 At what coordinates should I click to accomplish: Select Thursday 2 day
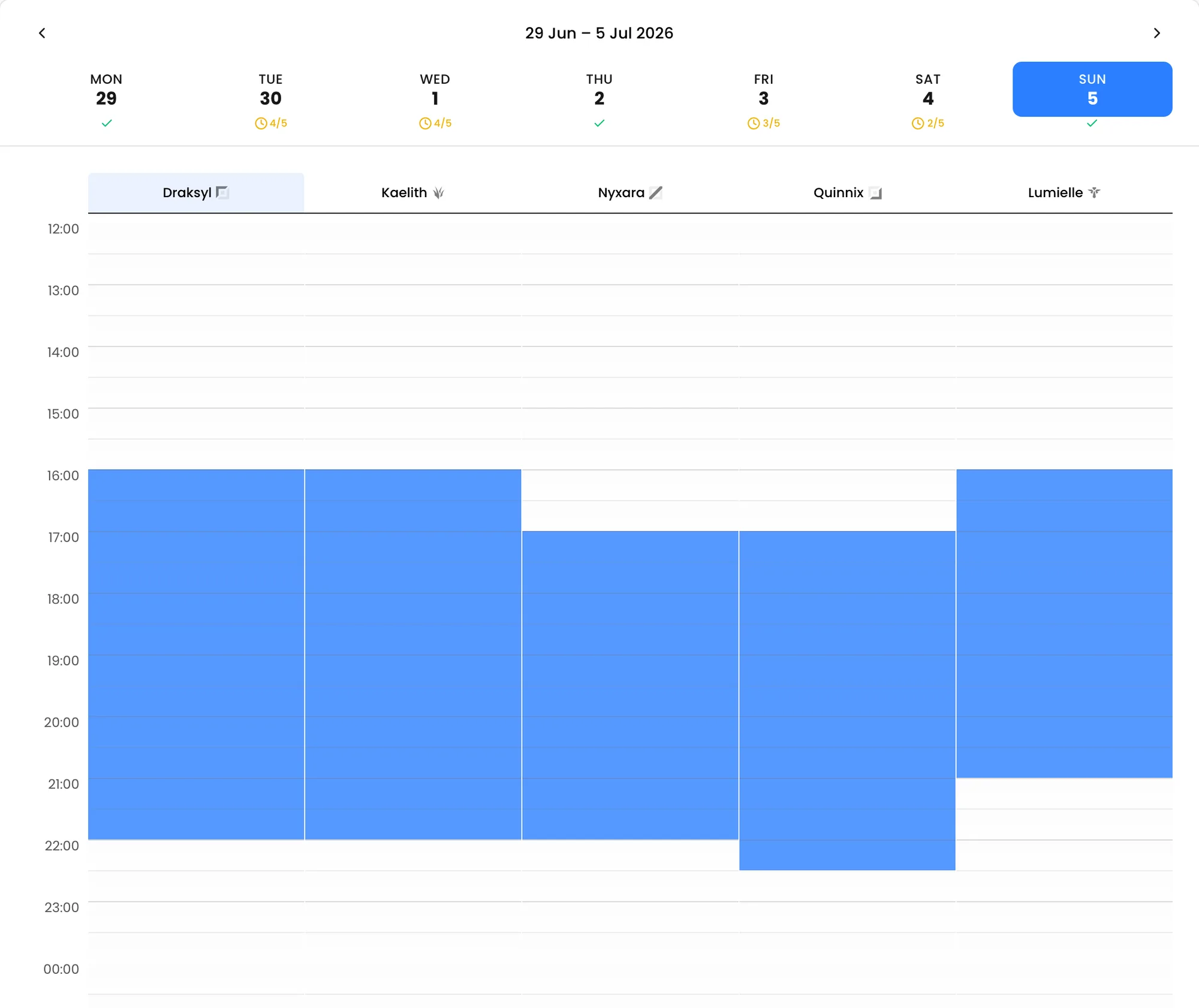click(599, 89)
